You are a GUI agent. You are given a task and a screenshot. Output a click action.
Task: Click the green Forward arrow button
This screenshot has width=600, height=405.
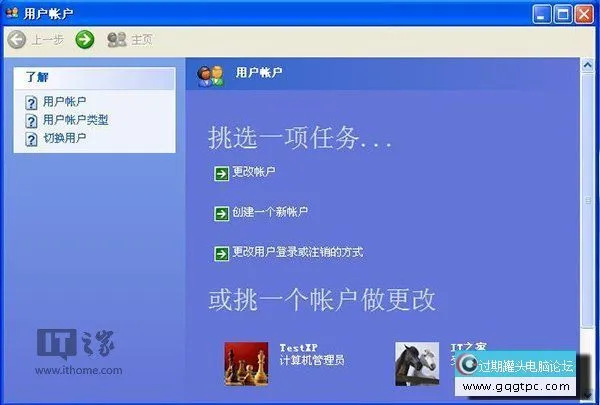coord(85,39)
